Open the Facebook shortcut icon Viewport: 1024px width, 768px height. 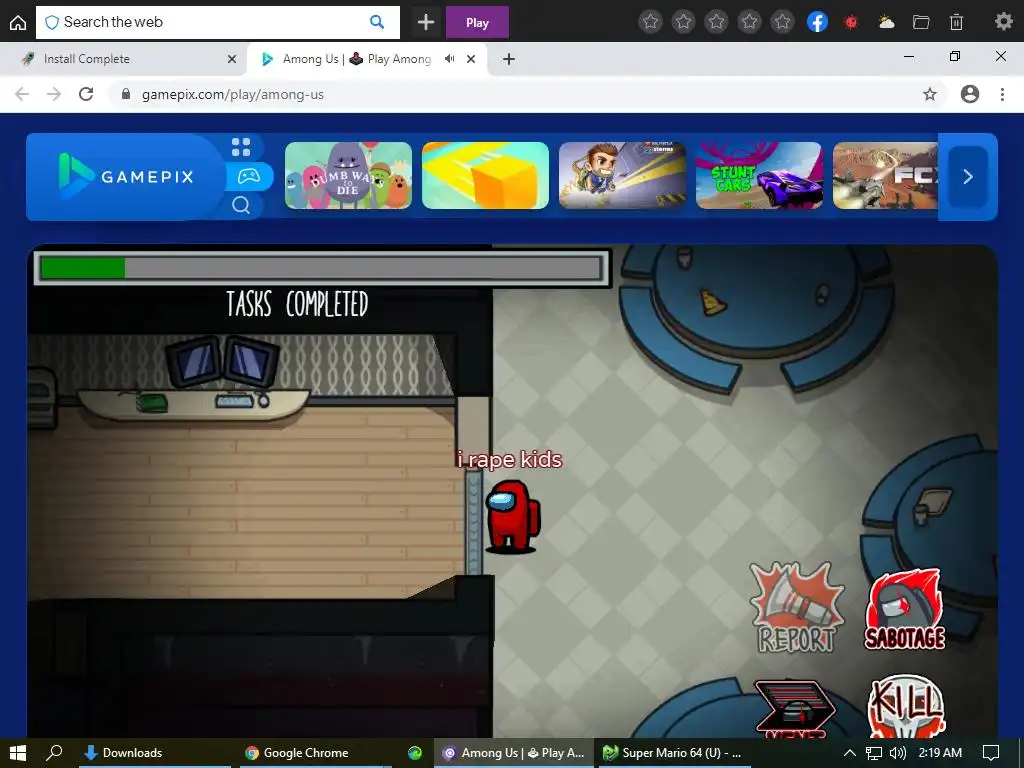817,22
